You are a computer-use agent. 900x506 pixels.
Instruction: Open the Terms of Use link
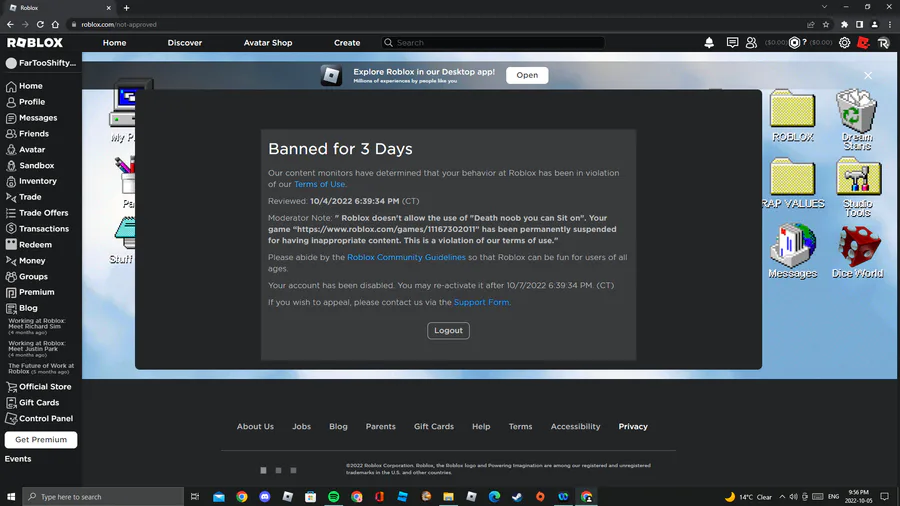319,184
